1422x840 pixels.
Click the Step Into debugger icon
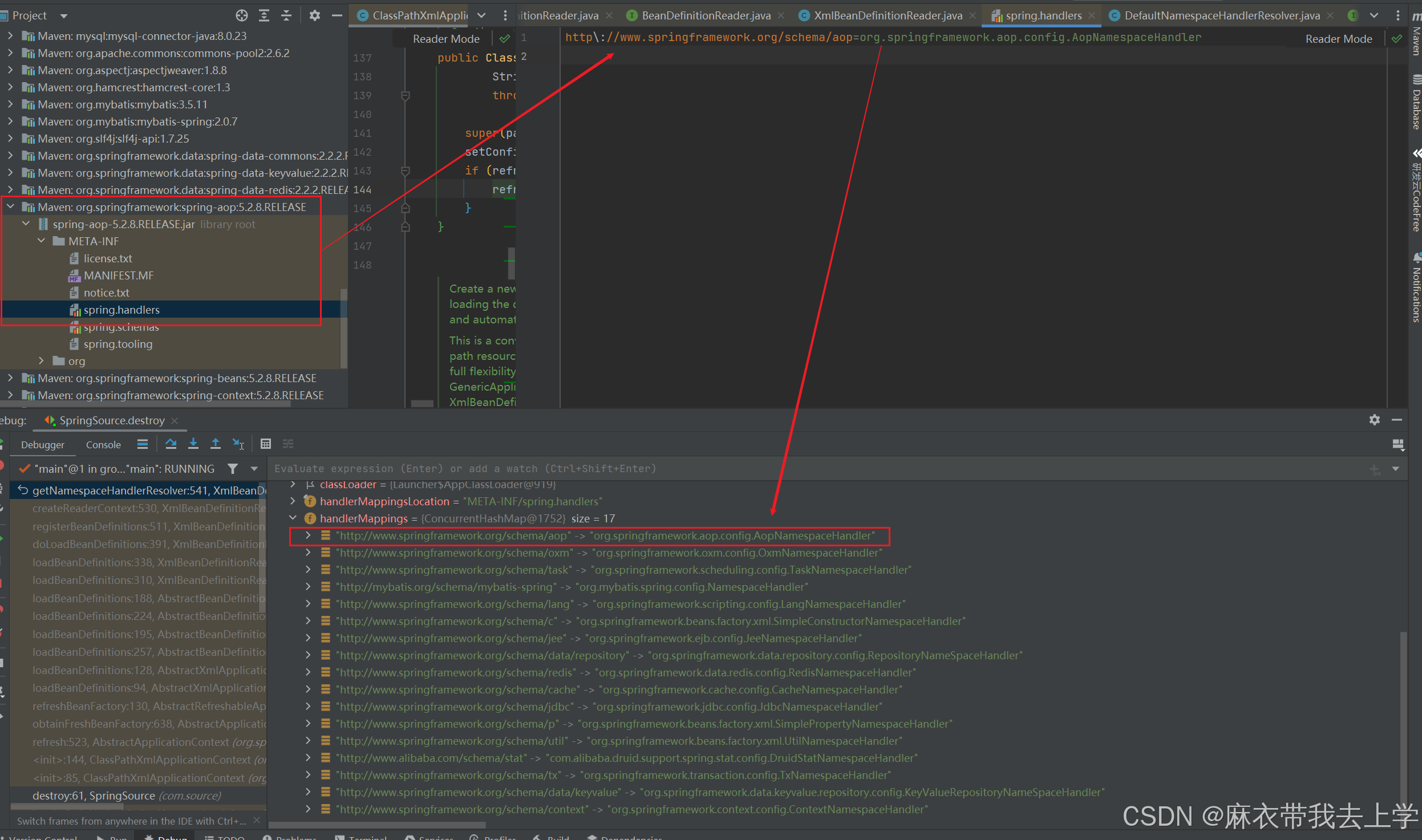[193, 444]
